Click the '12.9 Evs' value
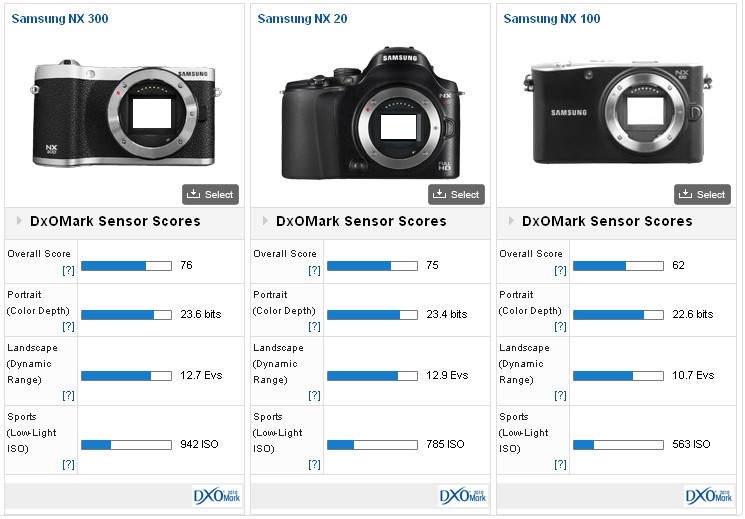Image resolution: width=745 pixels, height=519 pixels. (447, 375)
